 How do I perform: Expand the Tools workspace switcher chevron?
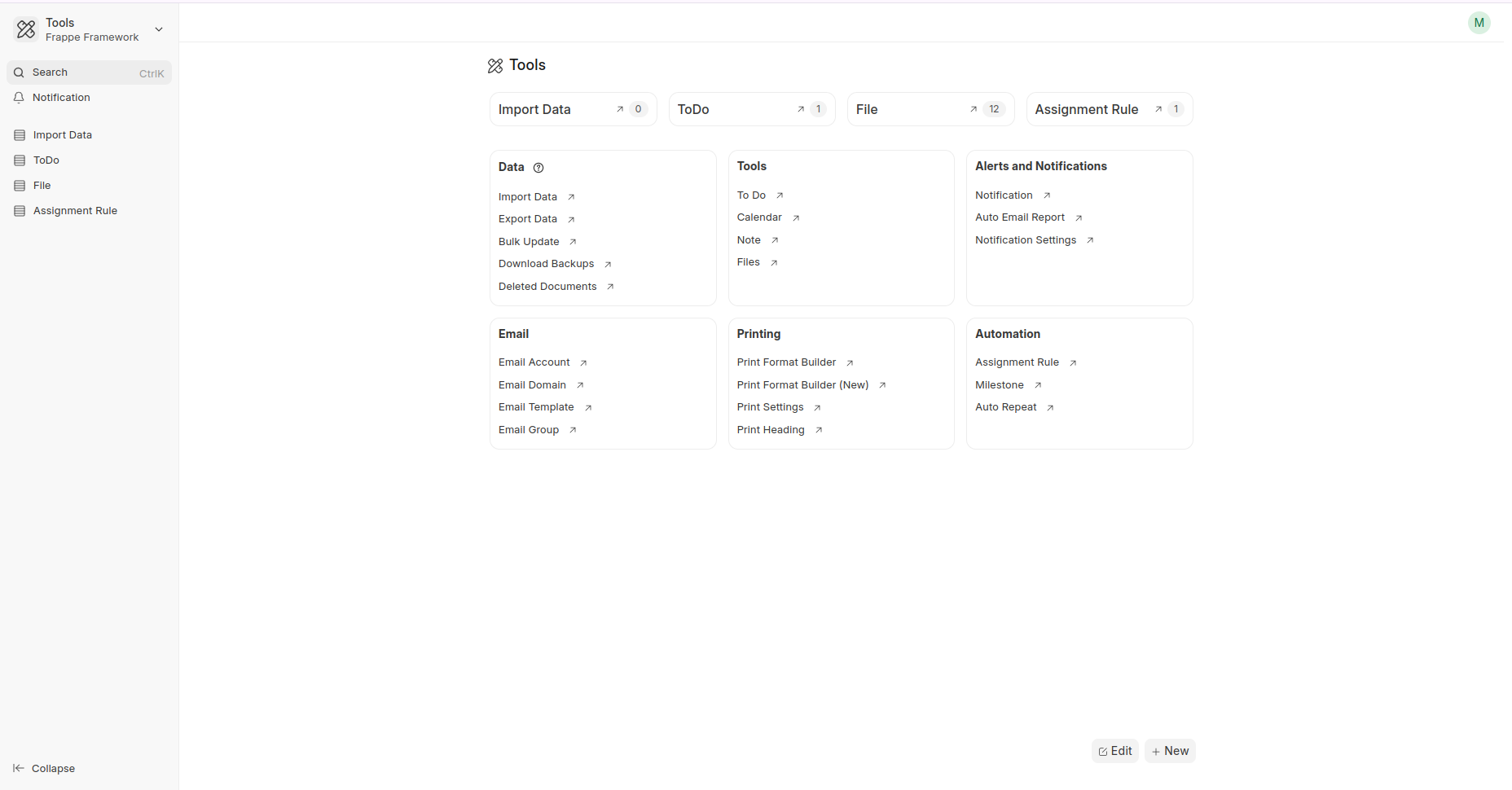pos(159,29)
